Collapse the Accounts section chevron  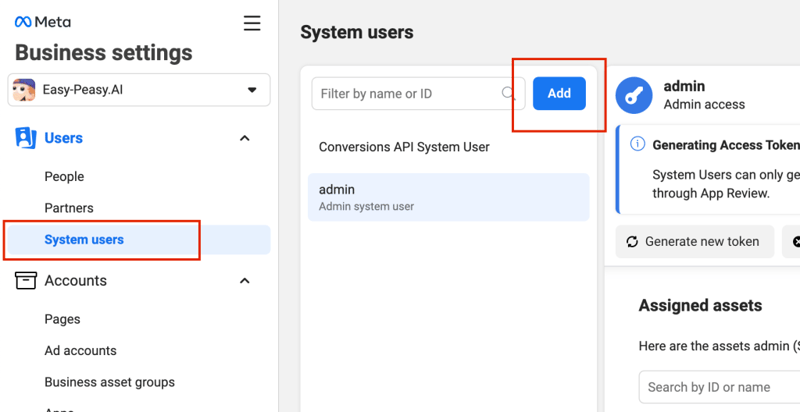(x=245, y=281)
